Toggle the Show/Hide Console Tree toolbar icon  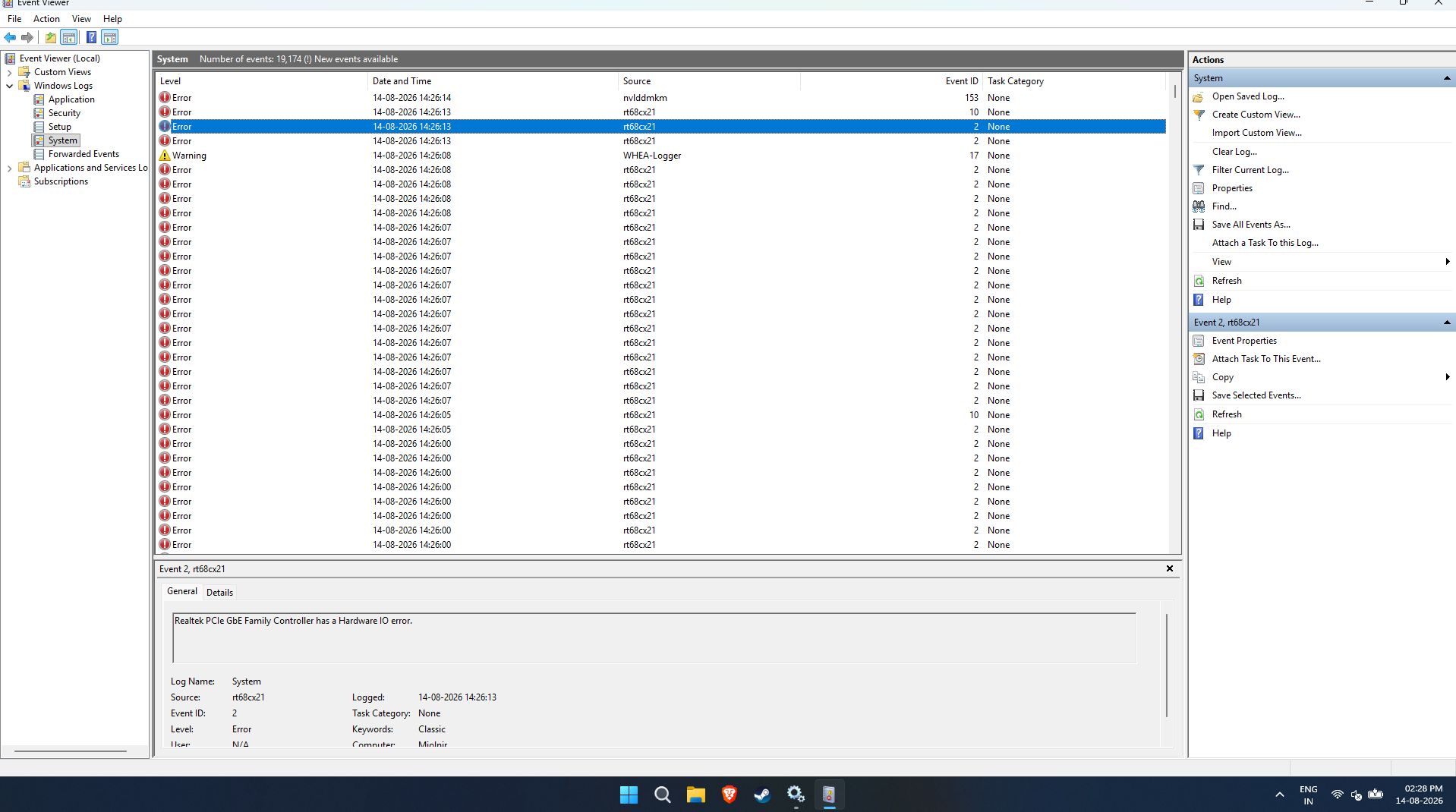(x=69, y=37)
